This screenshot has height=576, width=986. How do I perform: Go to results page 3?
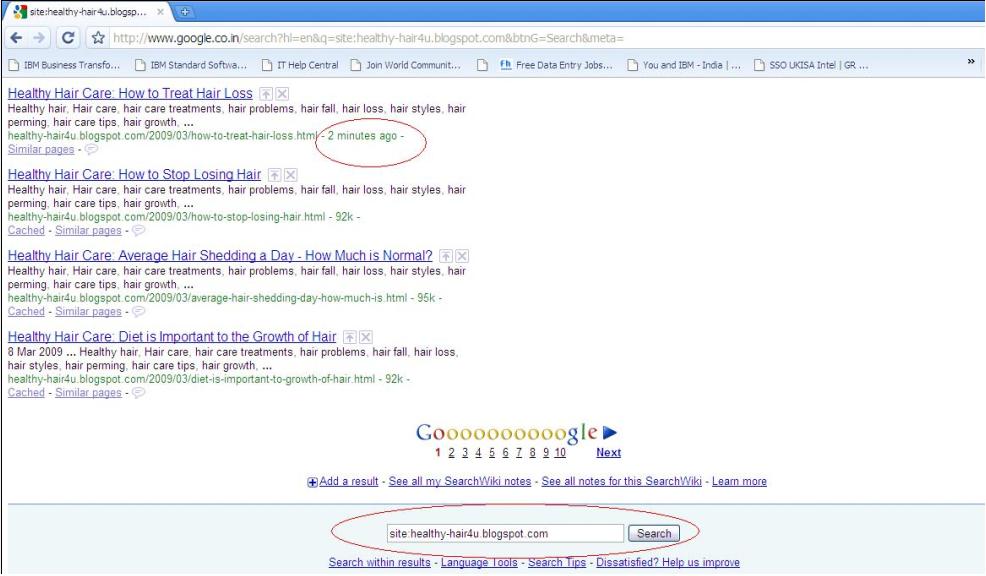pyautogui.click(x=465, y=453)
